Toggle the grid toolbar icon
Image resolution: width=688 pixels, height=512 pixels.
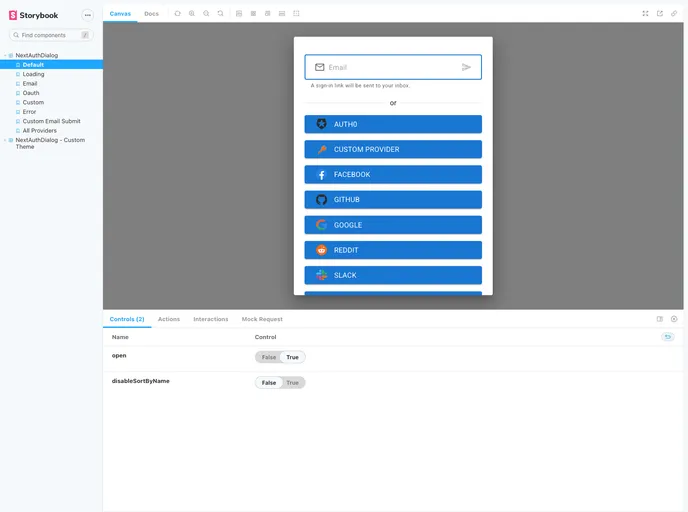253,14
